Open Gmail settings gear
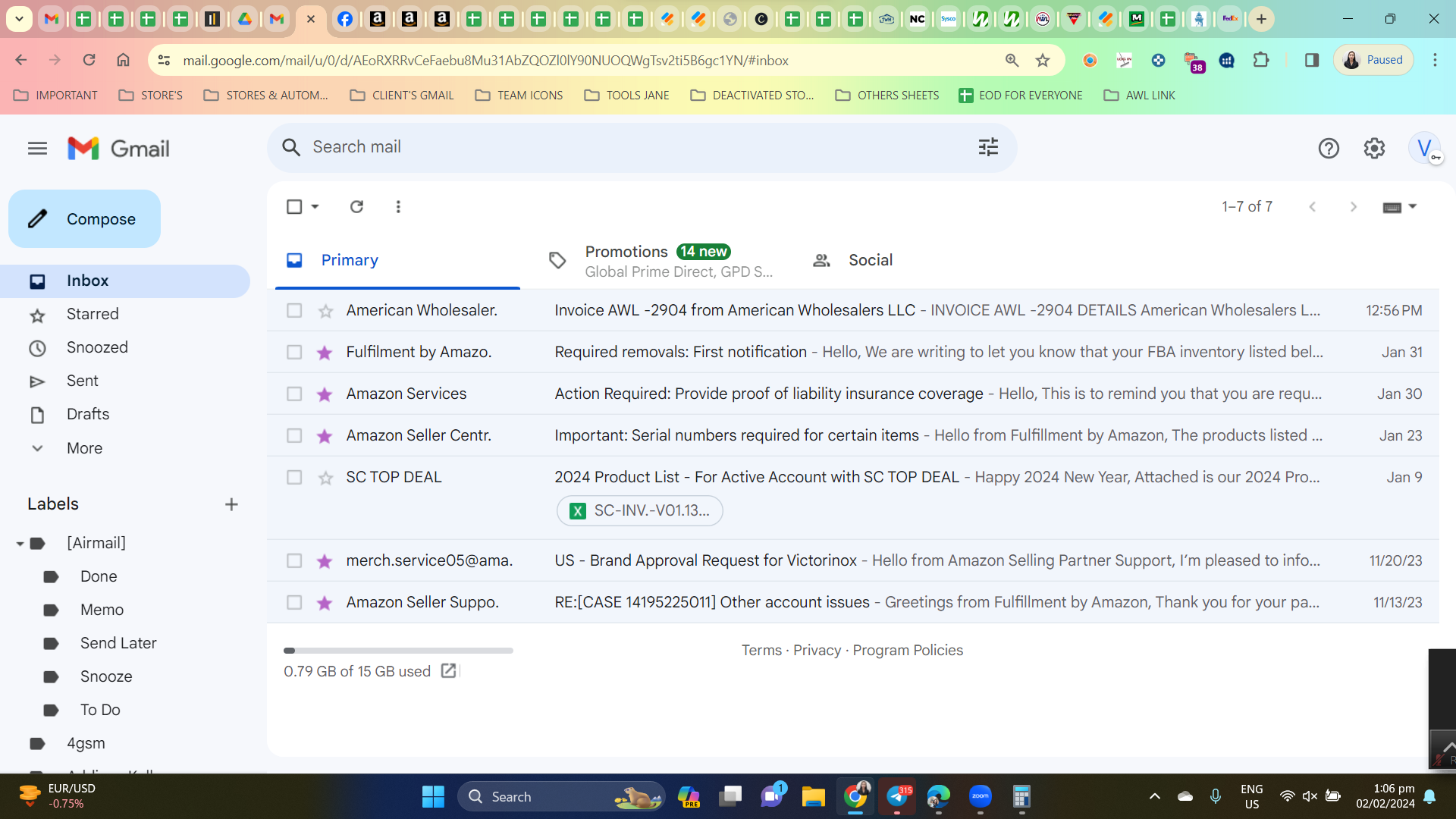The image size is (1456, 819). [1374, 149]
